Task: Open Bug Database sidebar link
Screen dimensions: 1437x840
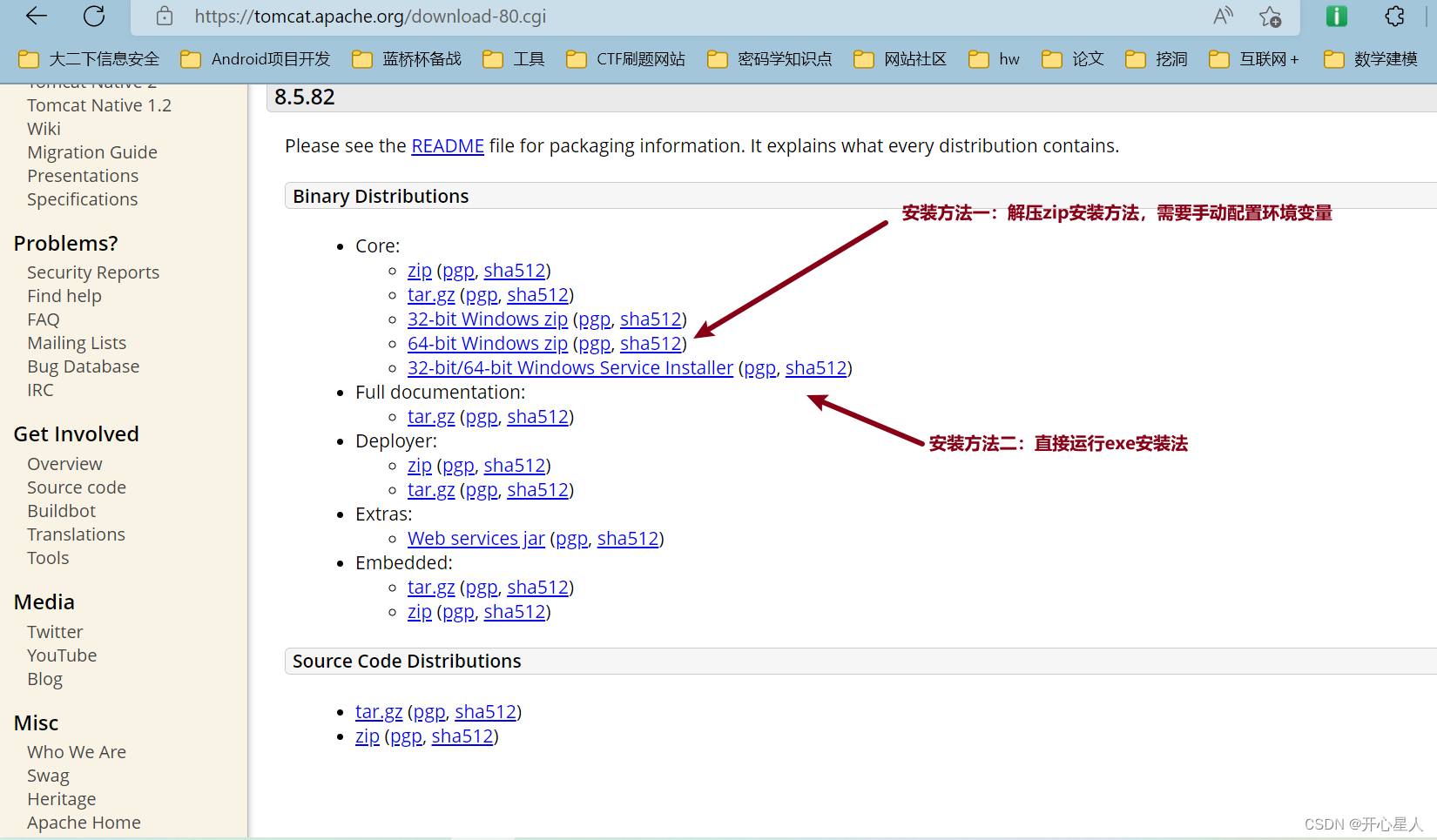Action: 84,366
